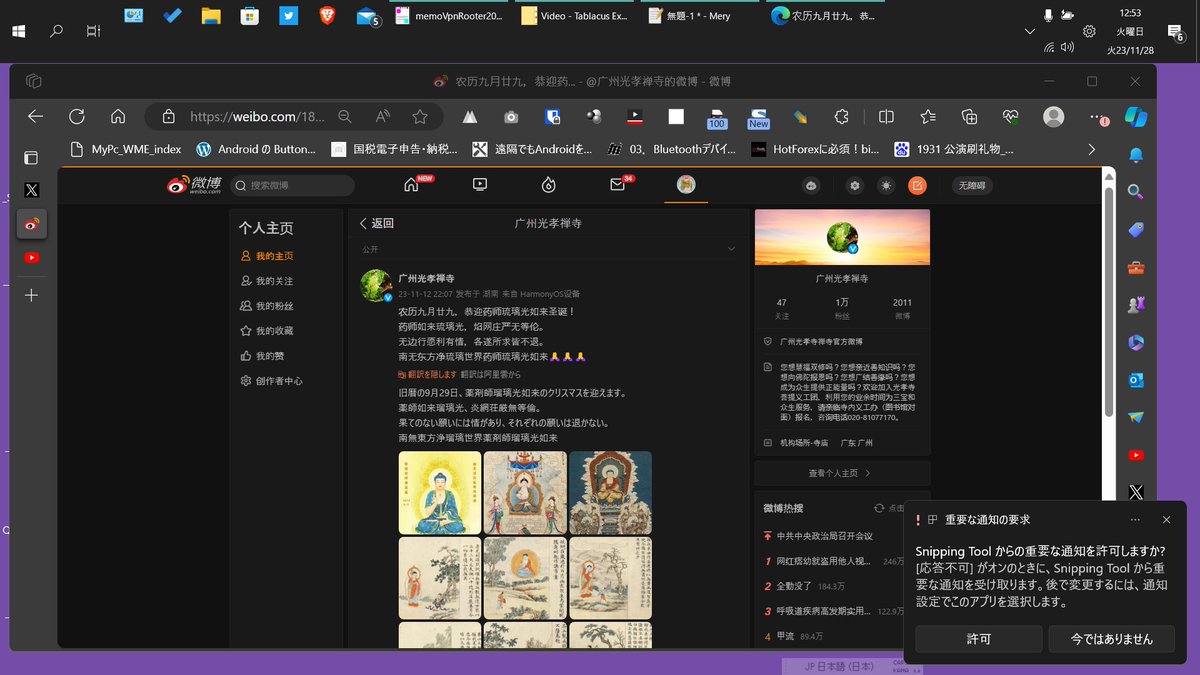Image resolution: width=1200 pixels, height=675 pixels.
Task: Click 1万 粉丝 count on profile card
Action: click(x=842, y=308)
